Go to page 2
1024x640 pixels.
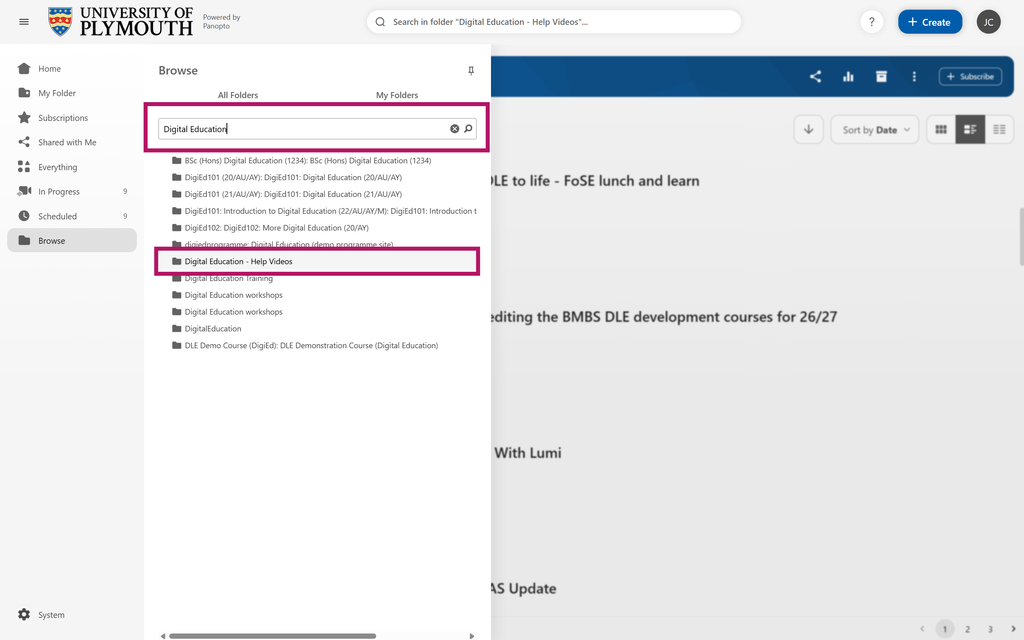(x=967, y=629)
